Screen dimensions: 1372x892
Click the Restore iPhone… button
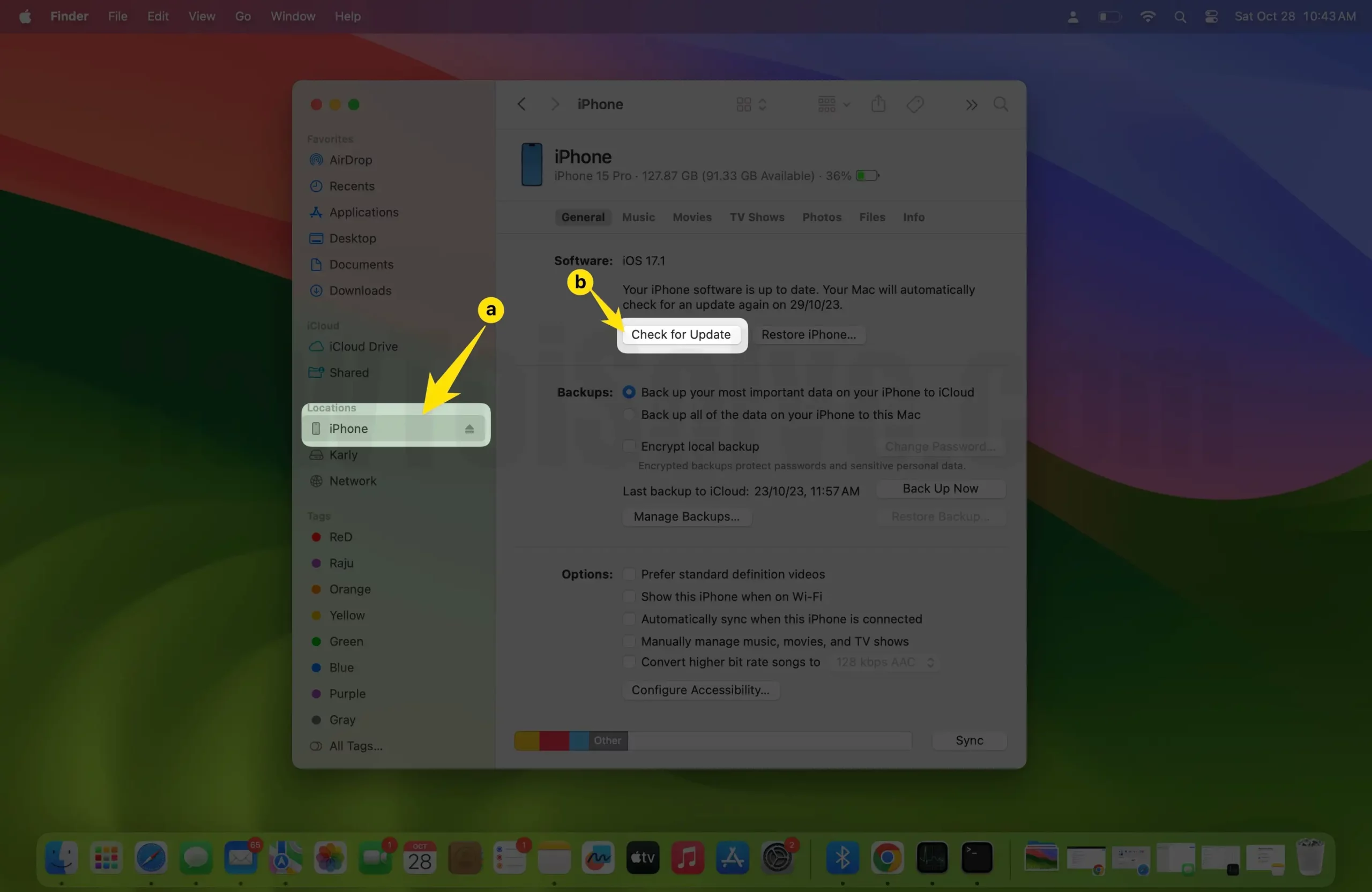pyautogui.click(x=808, y=334)
